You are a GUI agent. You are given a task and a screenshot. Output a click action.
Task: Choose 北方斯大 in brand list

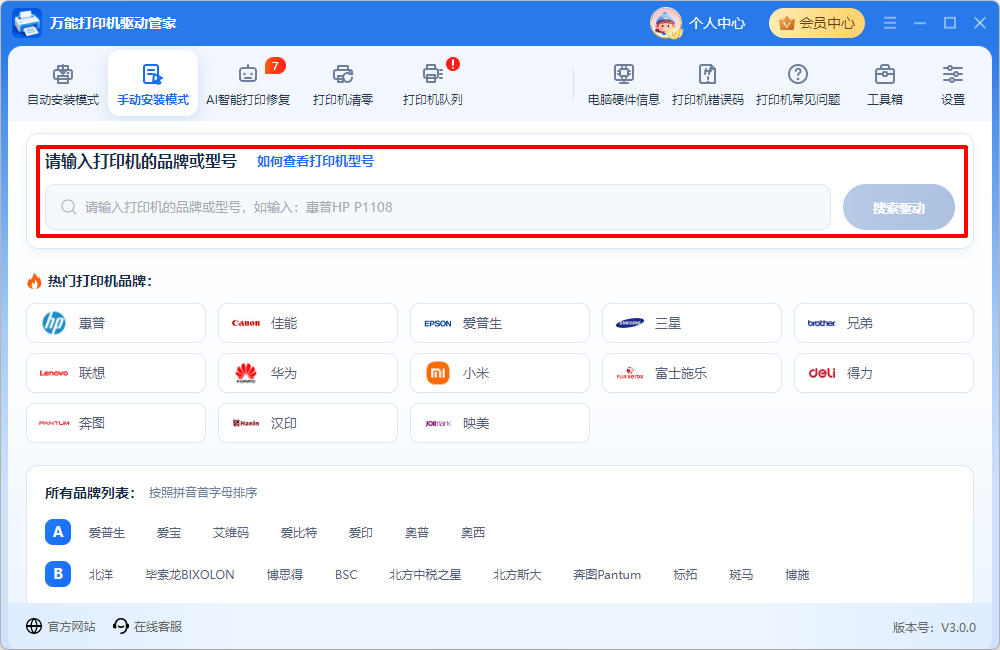(x=517, y=575)
